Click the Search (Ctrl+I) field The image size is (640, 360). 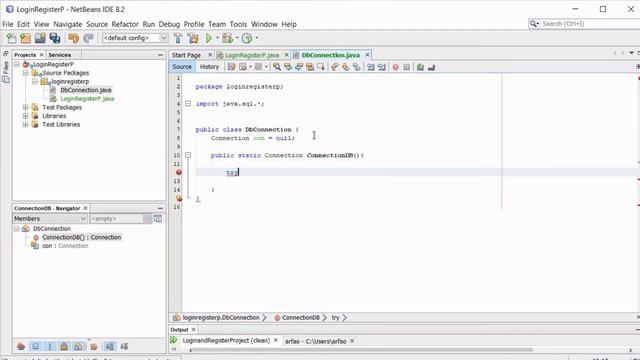[x=584, y=24]
